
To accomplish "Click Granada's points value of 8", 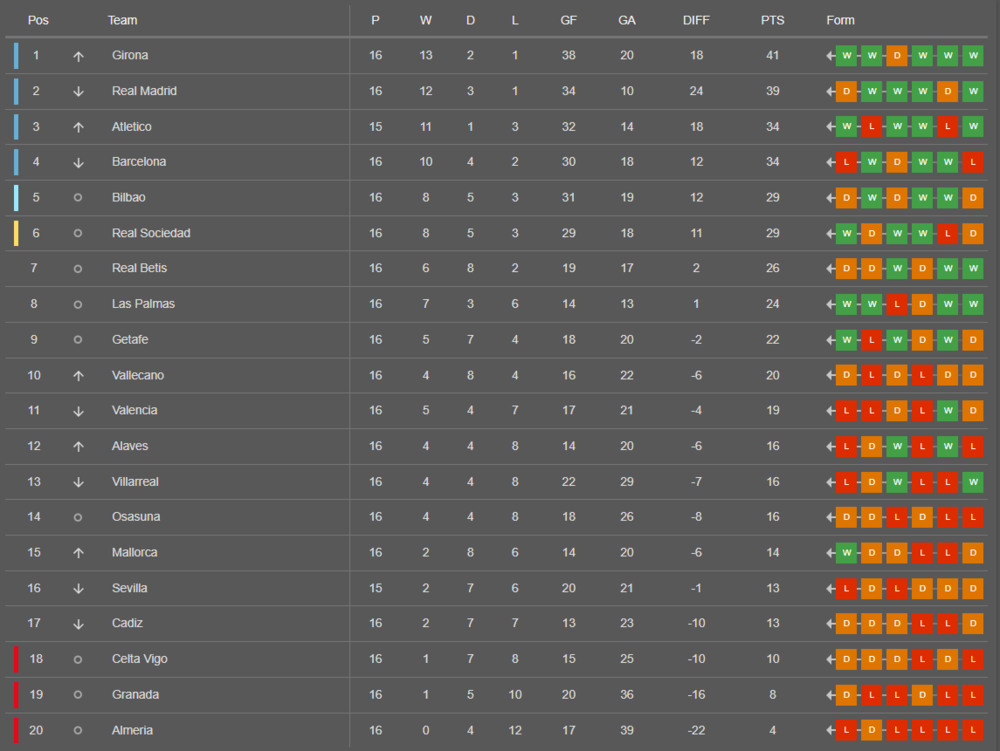I will tap(772, 695).
